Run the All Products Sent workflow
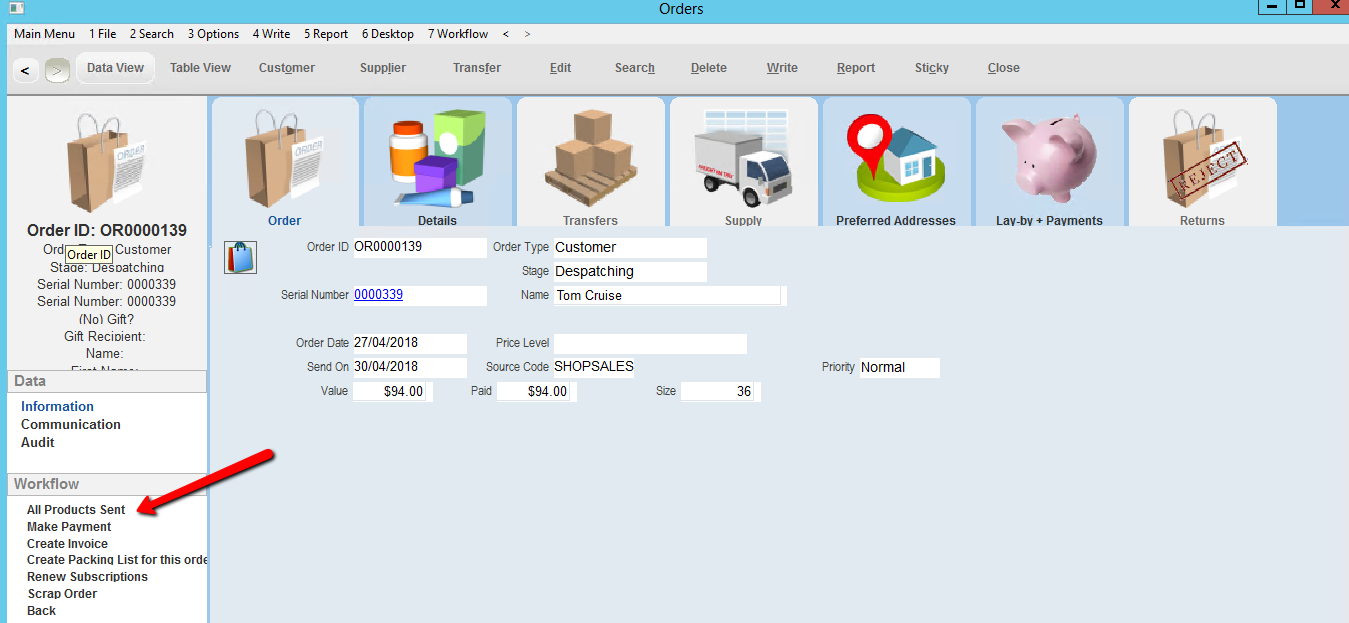The image size is (1349, 623). (x=76, y=510)
